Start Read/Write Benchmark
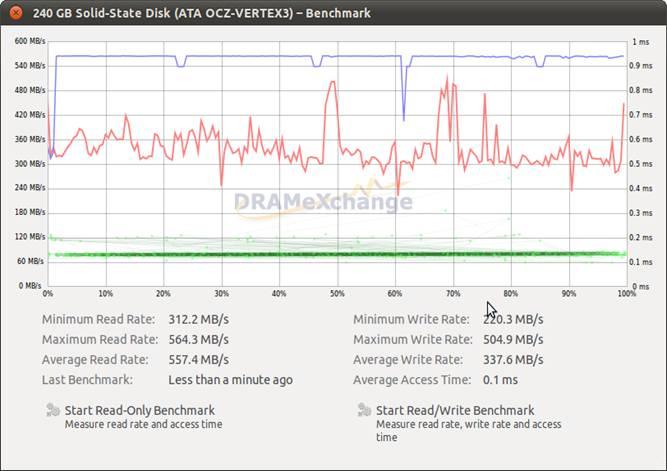This screenshot has height=471, width=667. point(455,410)
